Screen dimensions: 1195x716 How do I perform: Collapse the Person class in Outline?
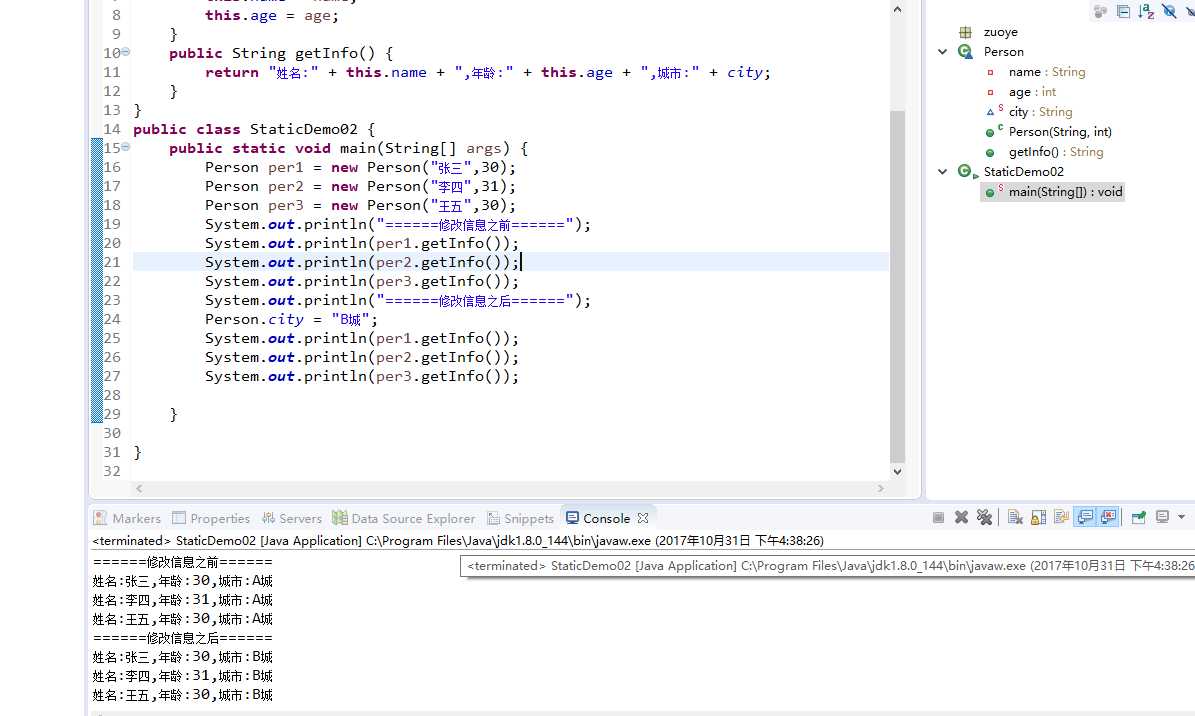click(943, 52)
